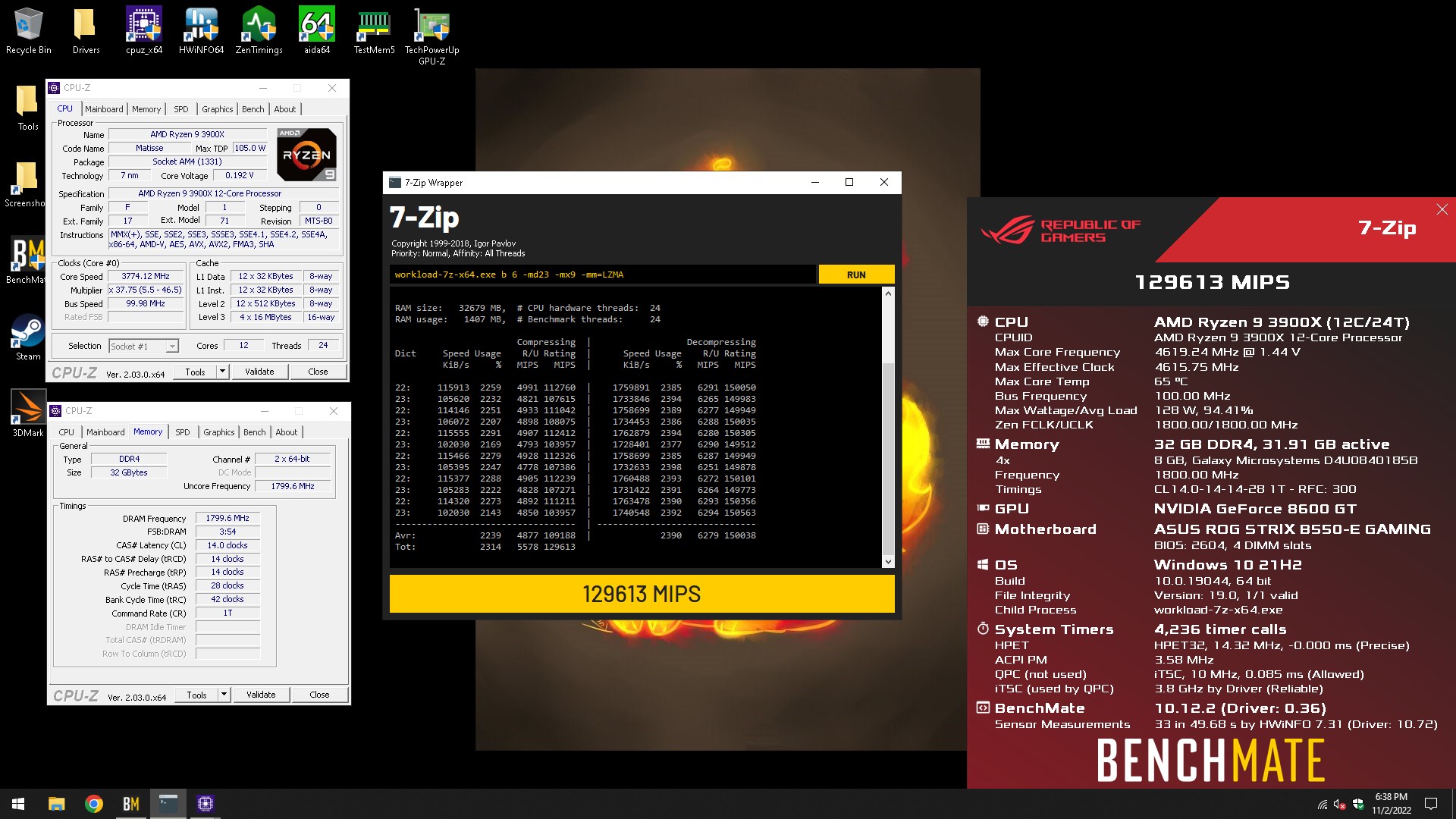
Task: Expand Tools dropdown arrow in bottom CPU-Z
Action: pos(224,695)
